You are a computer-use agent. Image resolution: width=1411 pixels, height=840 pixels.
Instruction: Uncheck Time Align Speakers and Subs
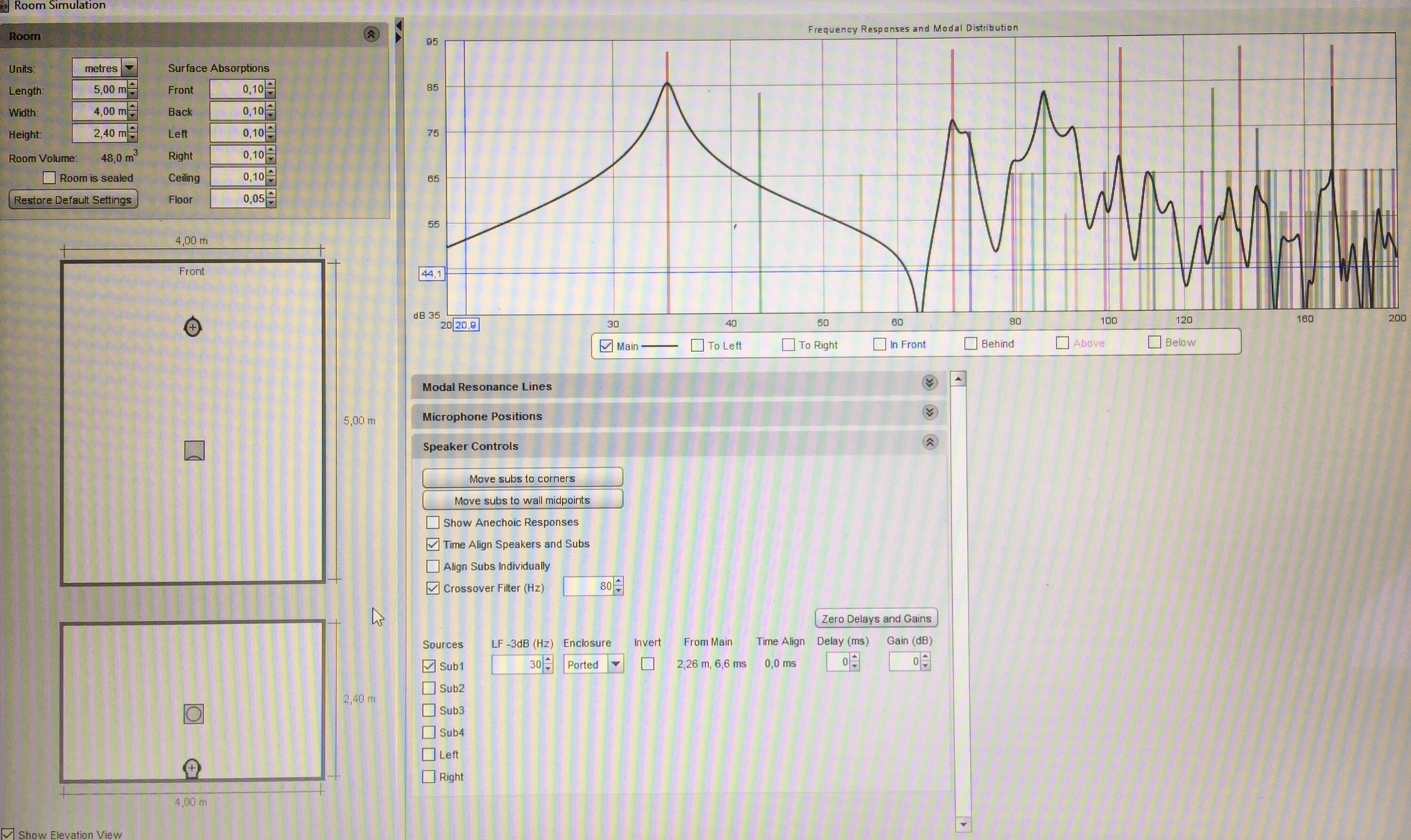(433, 544)
